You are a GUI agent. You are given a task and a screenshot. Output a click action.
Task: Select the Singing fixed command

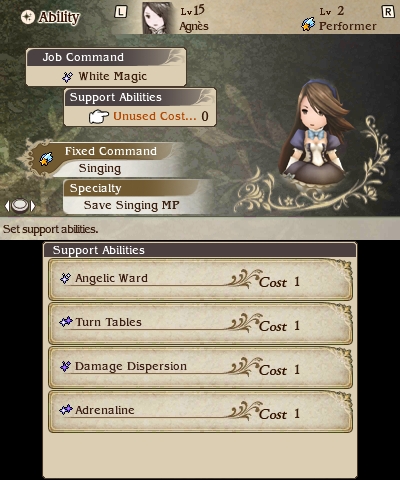pyautogui.click(x=100, y=168)
